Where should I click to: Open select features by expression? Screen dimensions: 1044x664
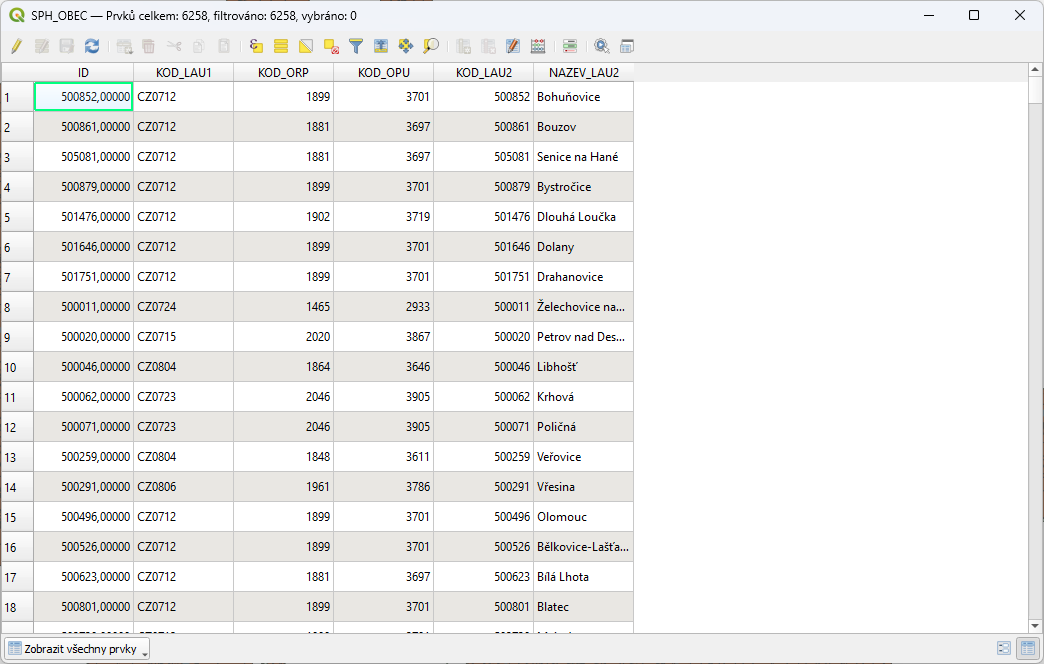point(256,46)
